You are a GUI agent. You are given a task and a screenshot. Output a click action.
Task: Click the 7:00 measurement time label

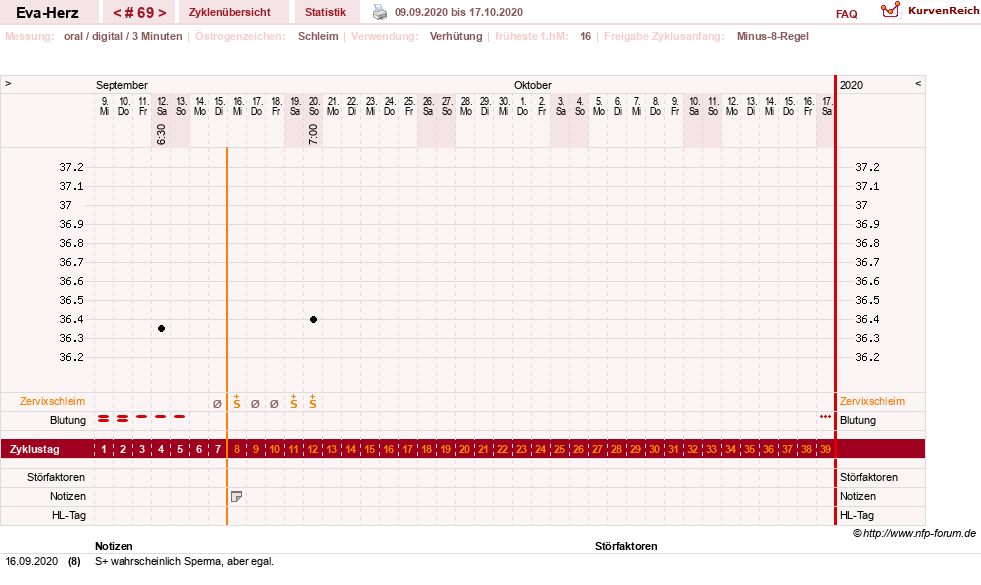coord(313,134)
